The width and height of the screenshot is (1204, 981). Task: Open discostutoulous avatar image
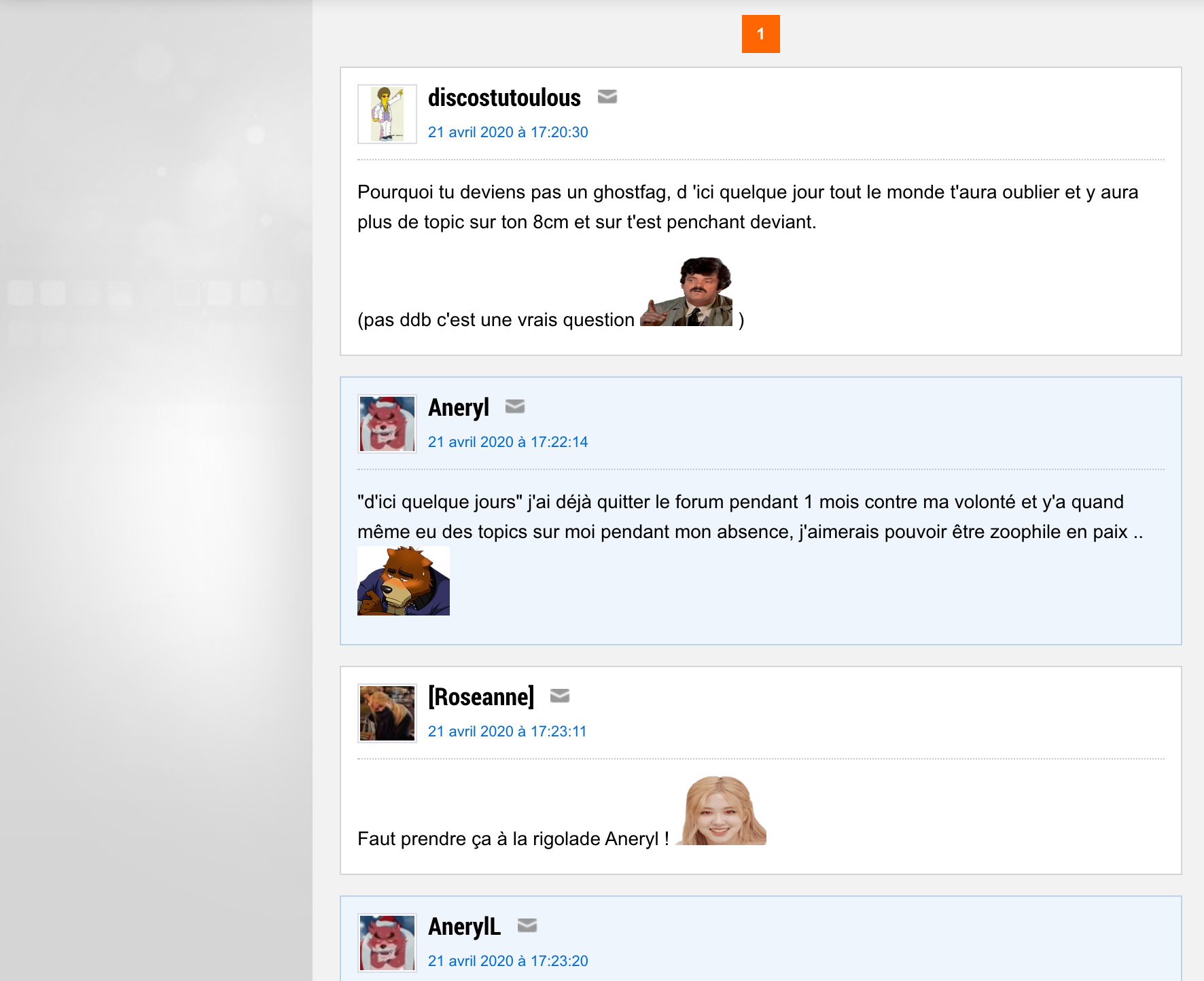coord(387,114)
